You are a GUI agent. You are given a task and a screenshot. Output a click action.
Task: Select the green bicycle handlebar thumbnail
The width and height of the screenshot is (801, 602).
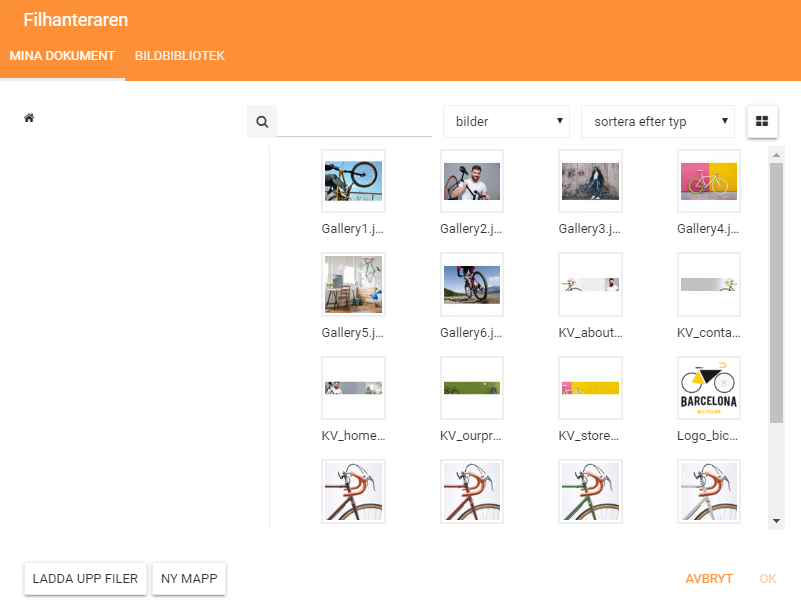point(591,492)
